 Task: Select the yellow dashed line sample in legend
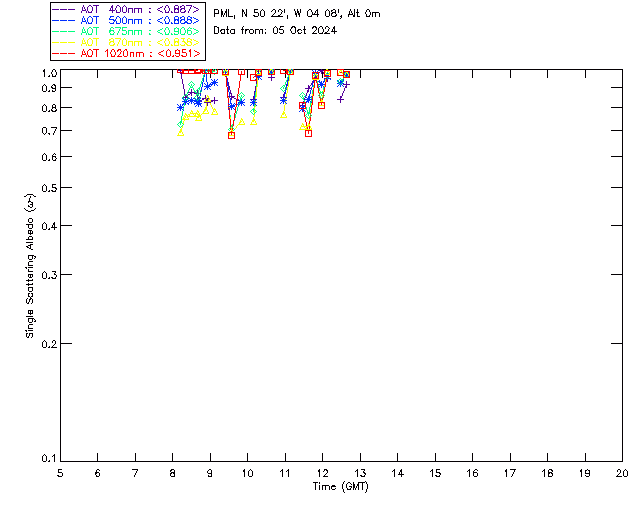point(64,42)
